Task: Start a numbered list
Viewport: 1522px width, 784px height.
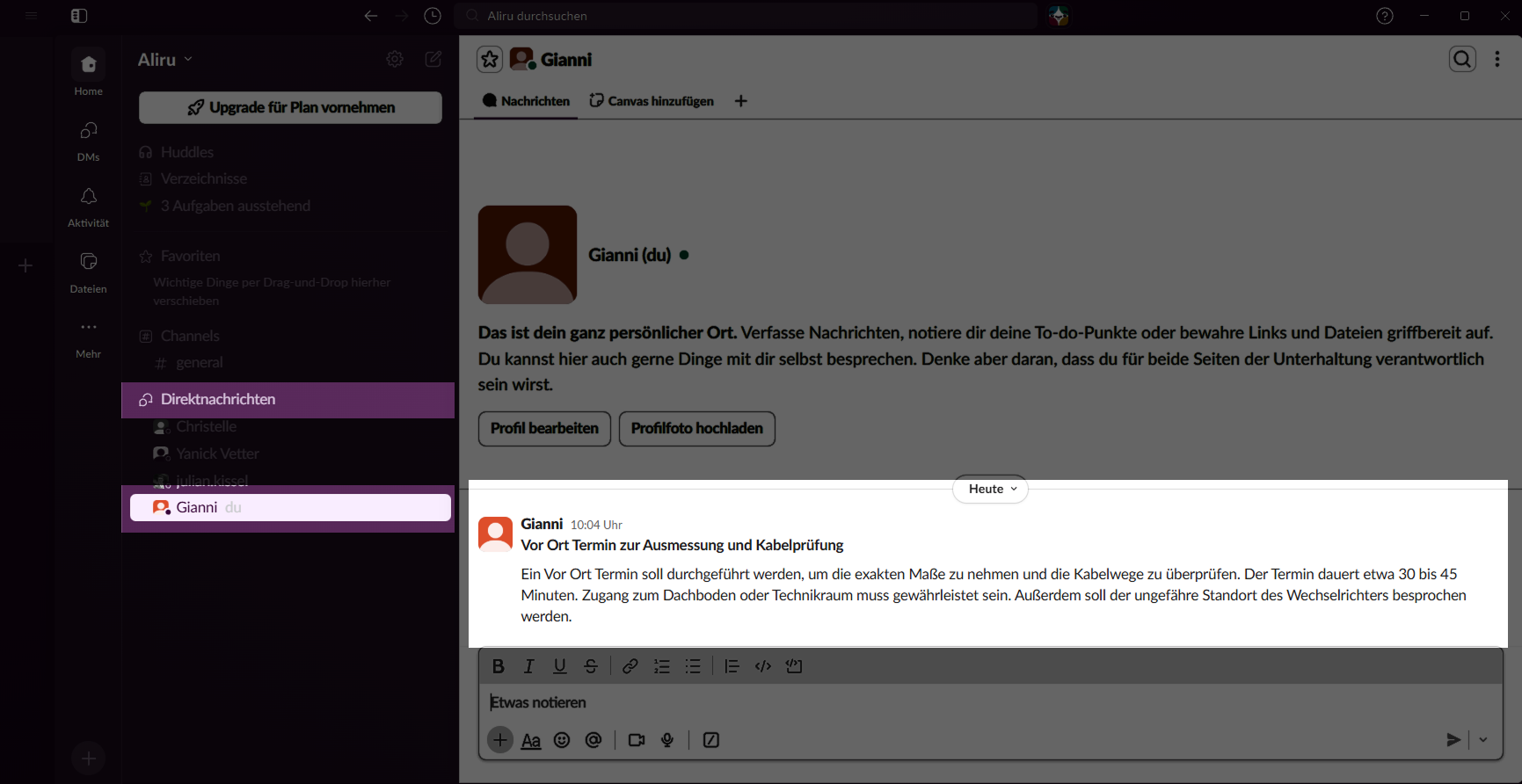Action: click(x=662, y=666)
